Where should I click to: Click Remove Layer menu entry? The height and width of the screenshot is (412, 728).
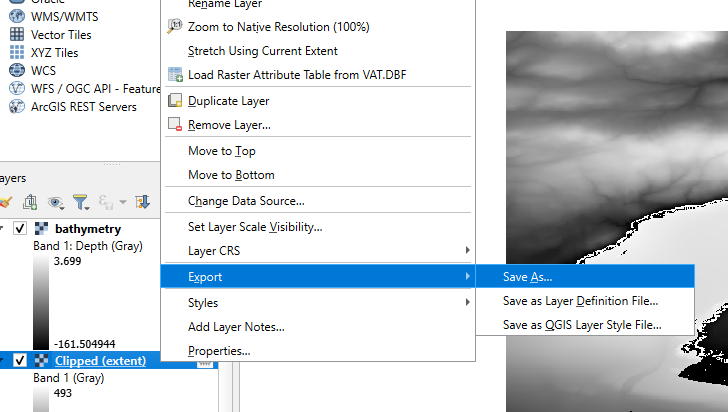coord(229,125)
